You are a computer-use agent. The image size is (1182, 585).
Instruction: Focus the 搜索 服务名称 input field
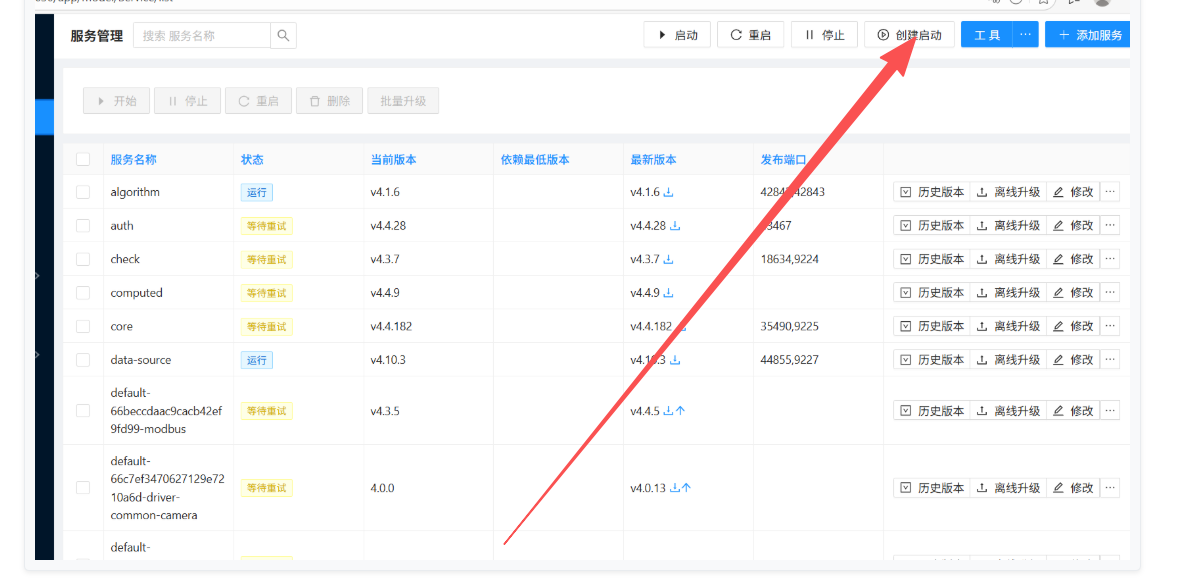click(x=202, y=36)
